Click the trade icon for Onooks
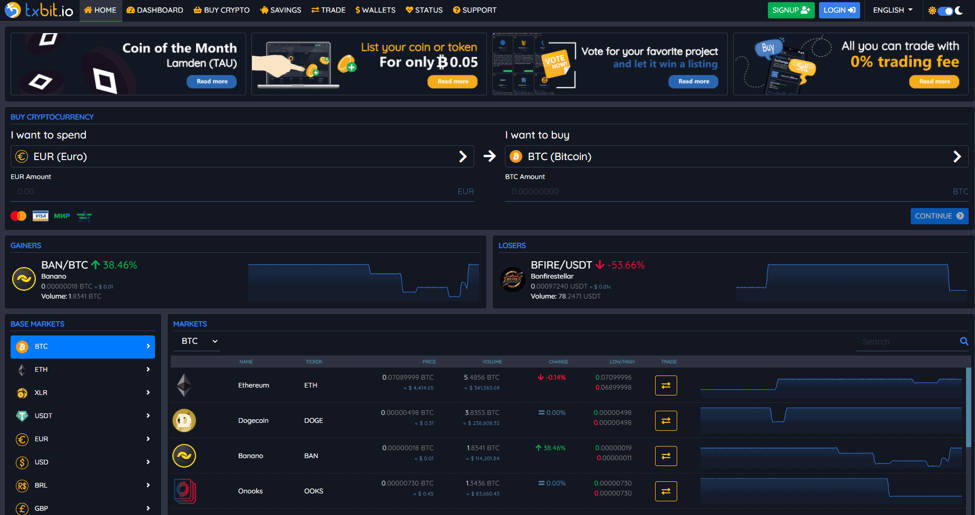975x515 pixels. pos(666,491)
